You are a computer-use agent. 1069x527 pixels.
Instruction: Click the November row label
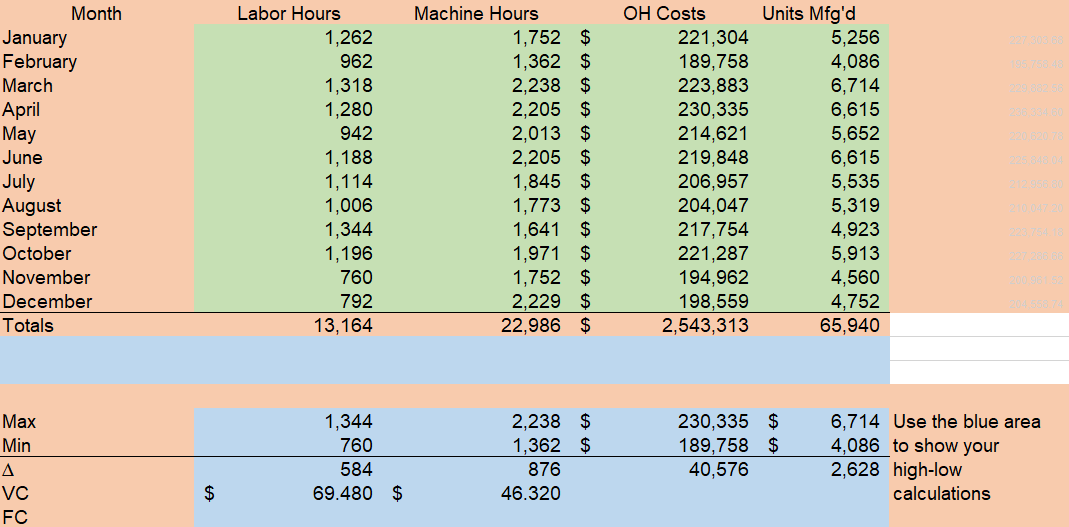click(x=46, y=278)
